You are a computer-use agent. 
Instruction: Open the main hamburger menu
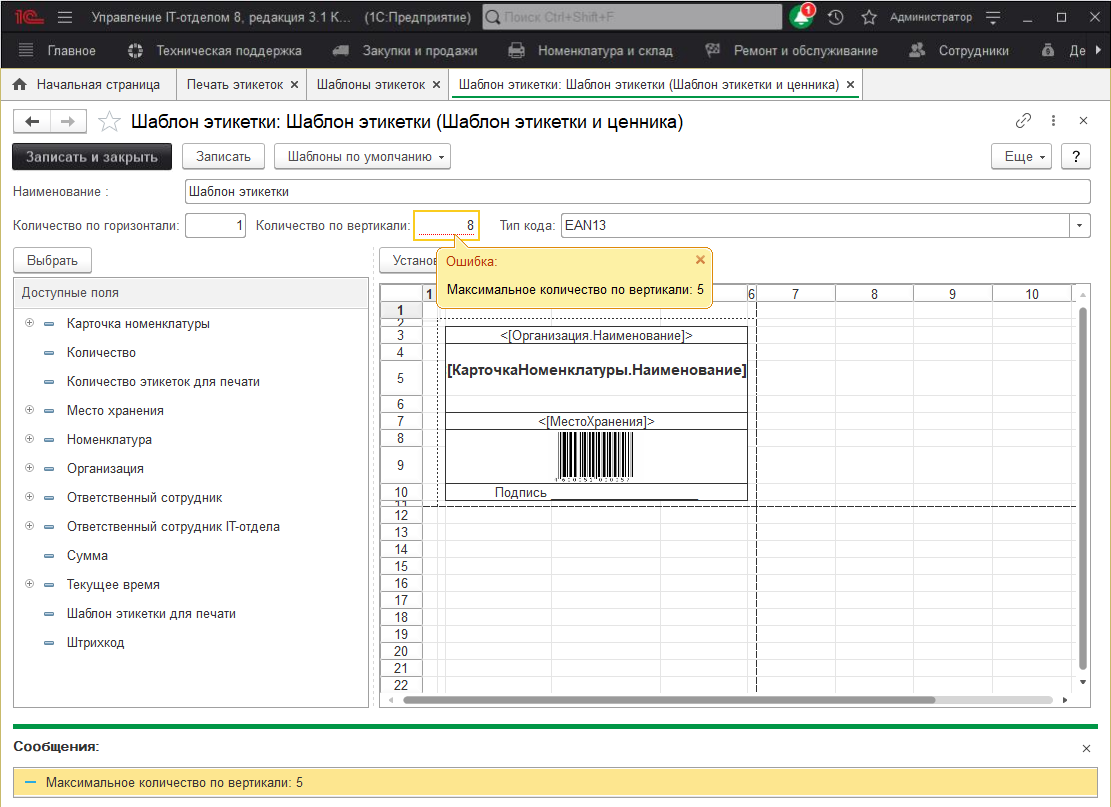click(x=65, y=18)
